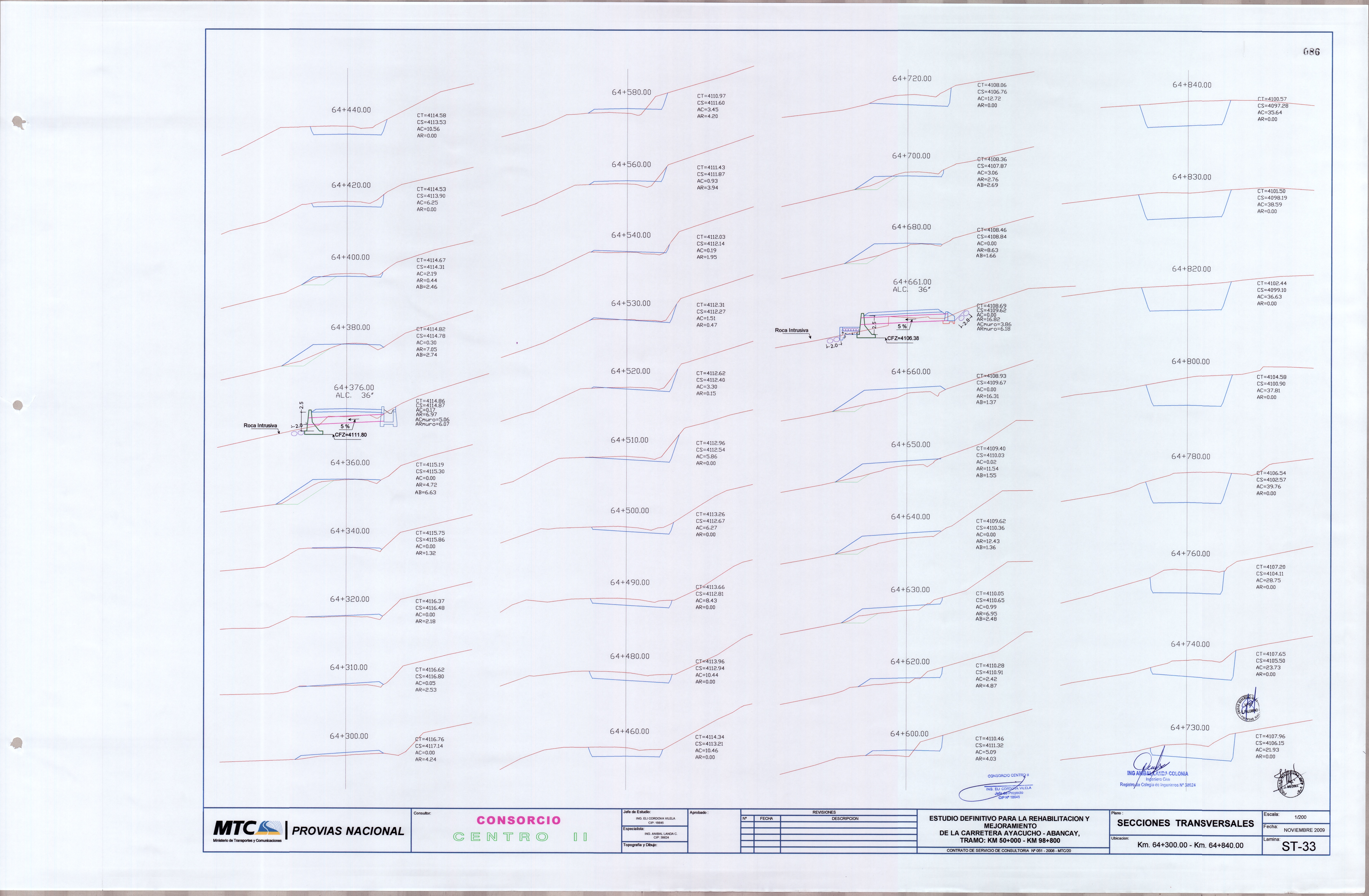The image size is (1369, 896).
Task: Click the station label 64+420.00
Action: coord(351,185)
